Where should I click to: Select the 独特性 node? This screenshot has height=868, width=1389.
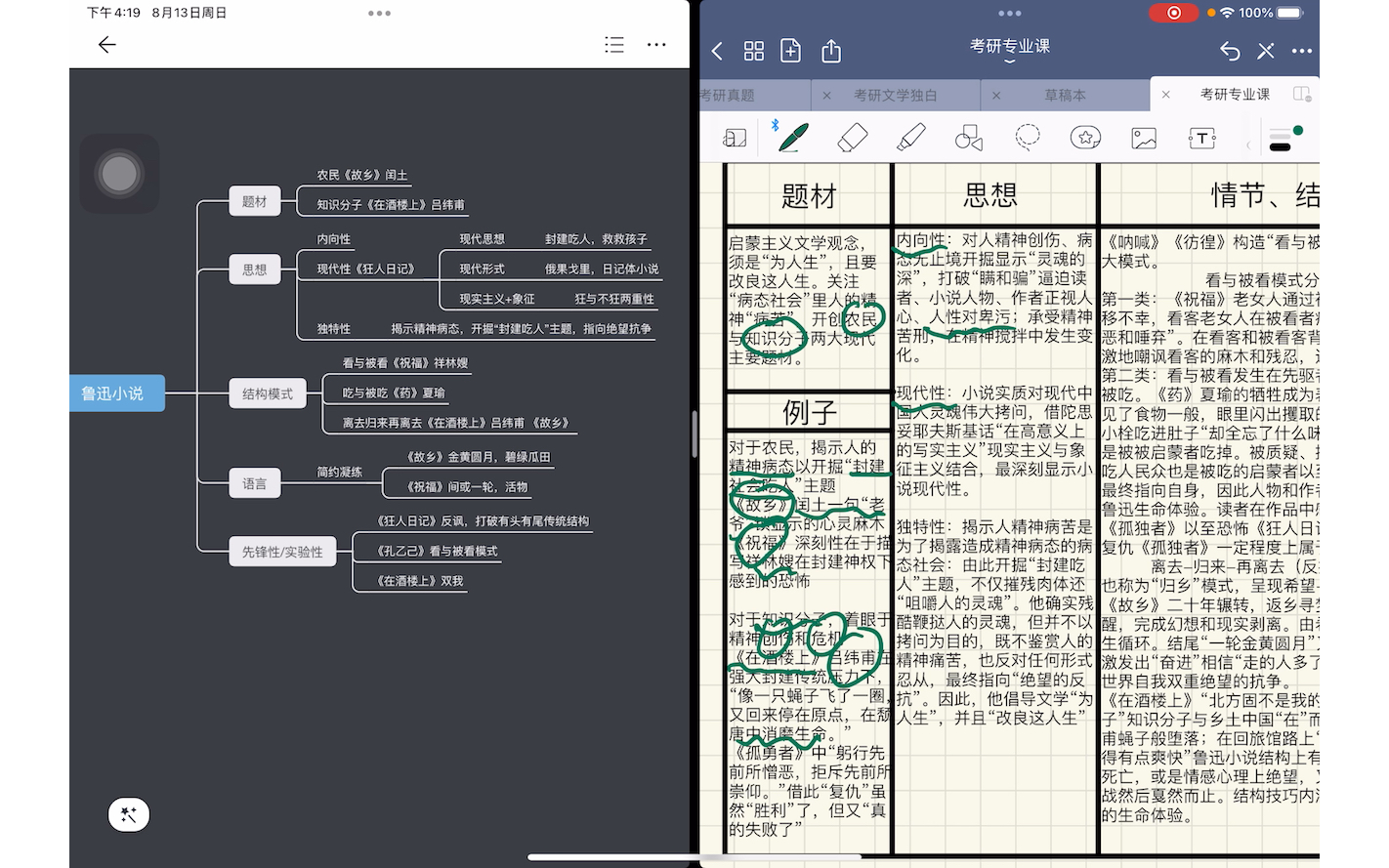[x=333, y=329]
